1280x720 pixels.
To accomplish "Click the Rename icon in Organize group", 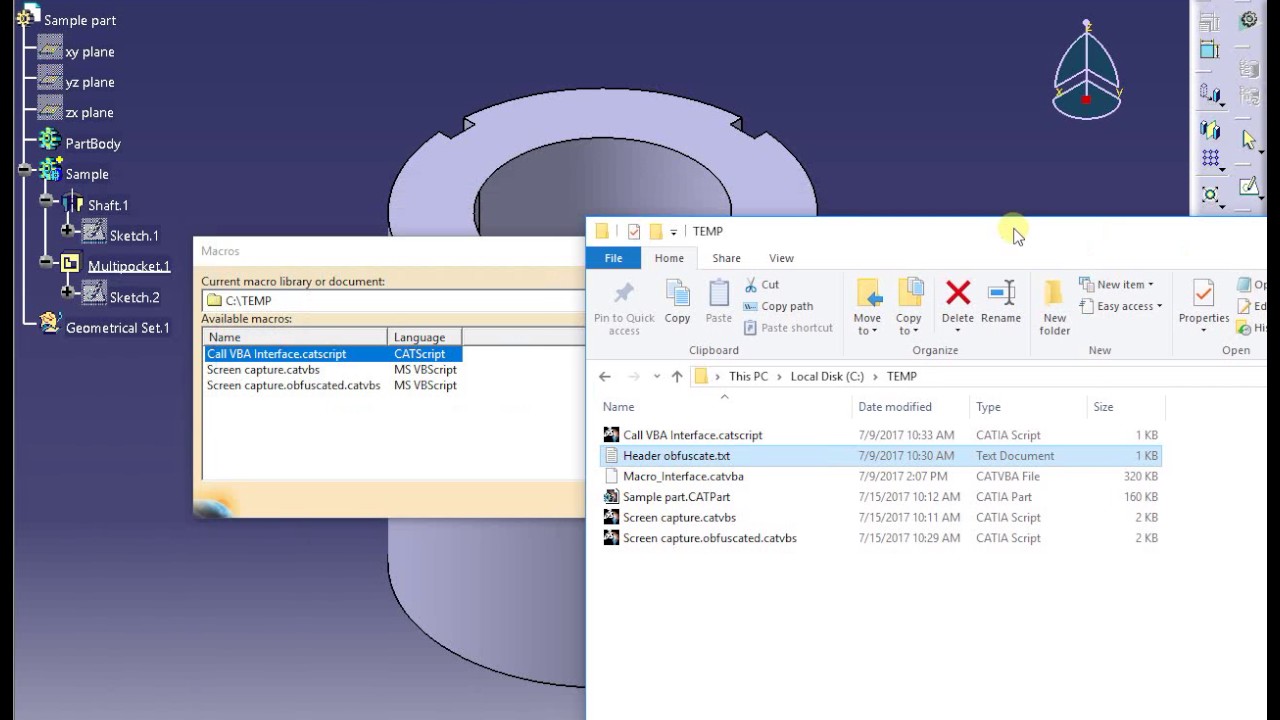I will coord(1001,293).
